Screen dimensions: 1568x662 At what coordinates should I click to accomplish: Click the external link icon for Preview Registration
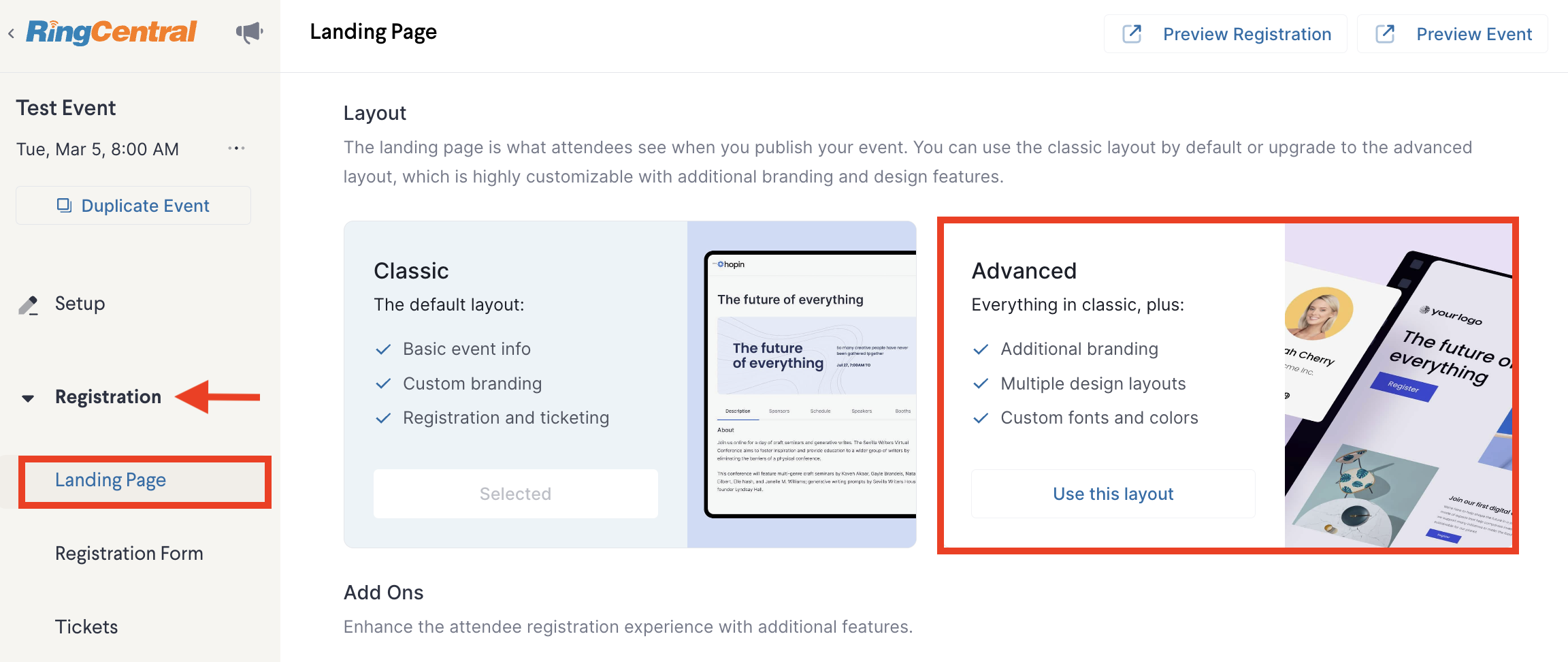coord(1132,33)
